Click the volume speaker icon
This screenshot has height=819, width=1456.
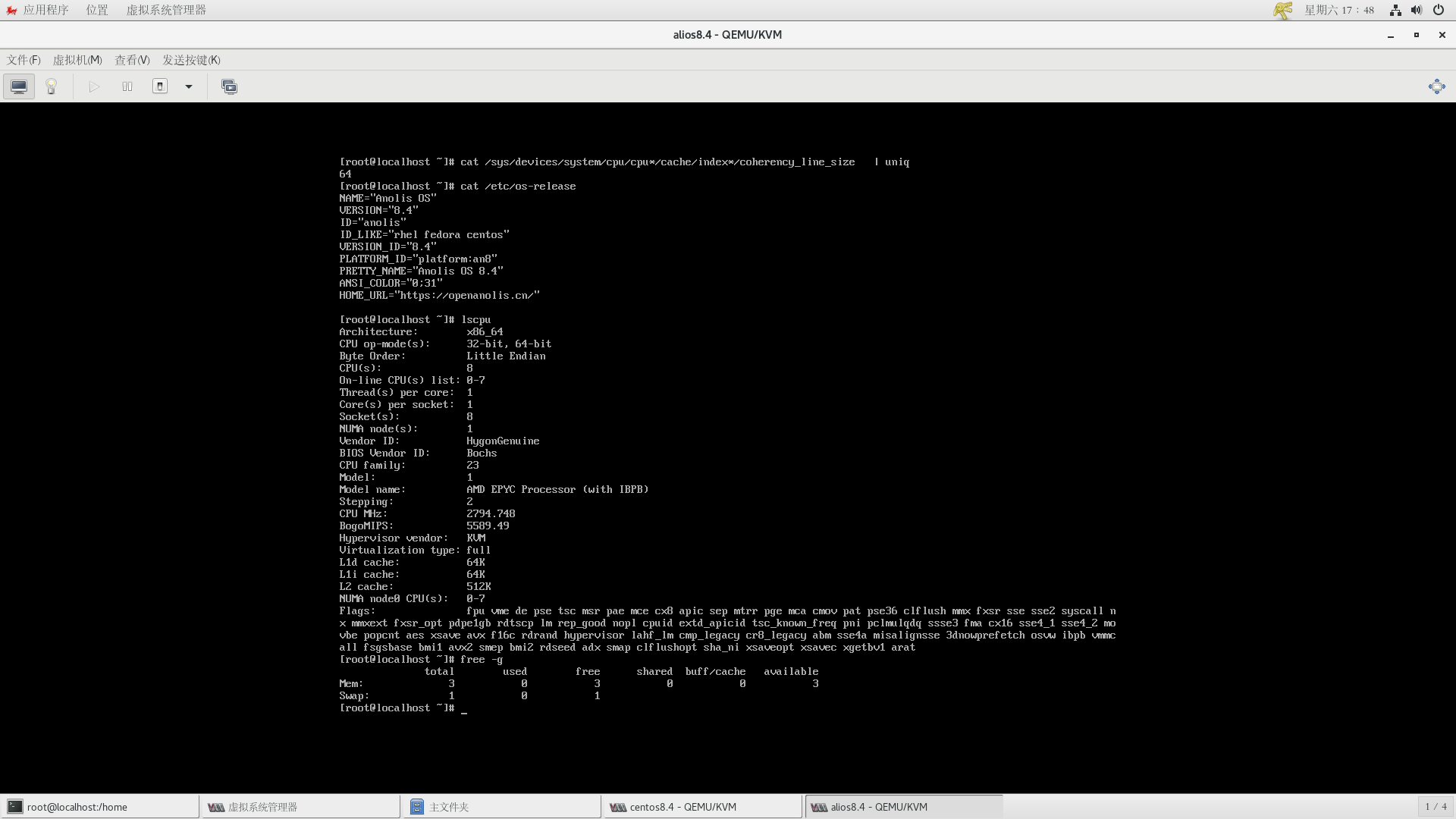[1416, 10]
